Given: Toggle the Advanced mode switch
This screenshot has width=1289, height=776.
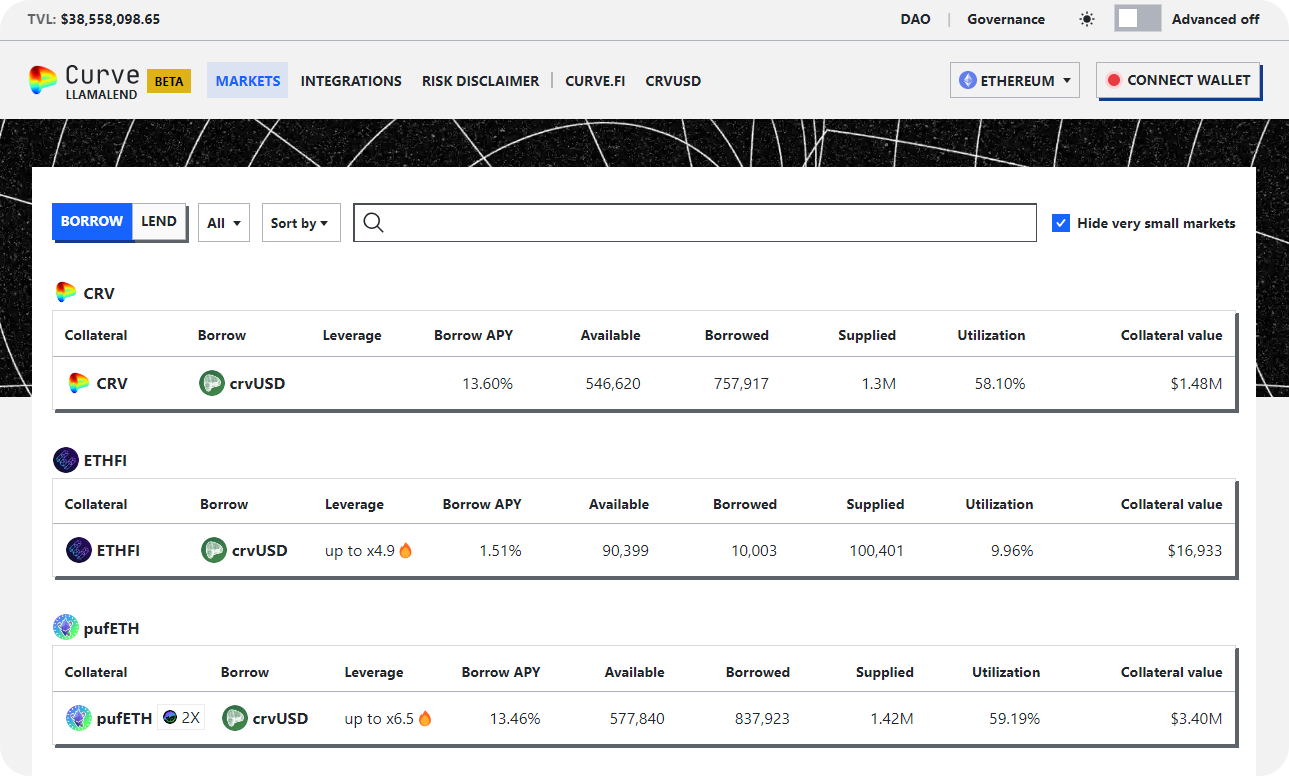Looking at the screenshot, I should coord(1137,19).
